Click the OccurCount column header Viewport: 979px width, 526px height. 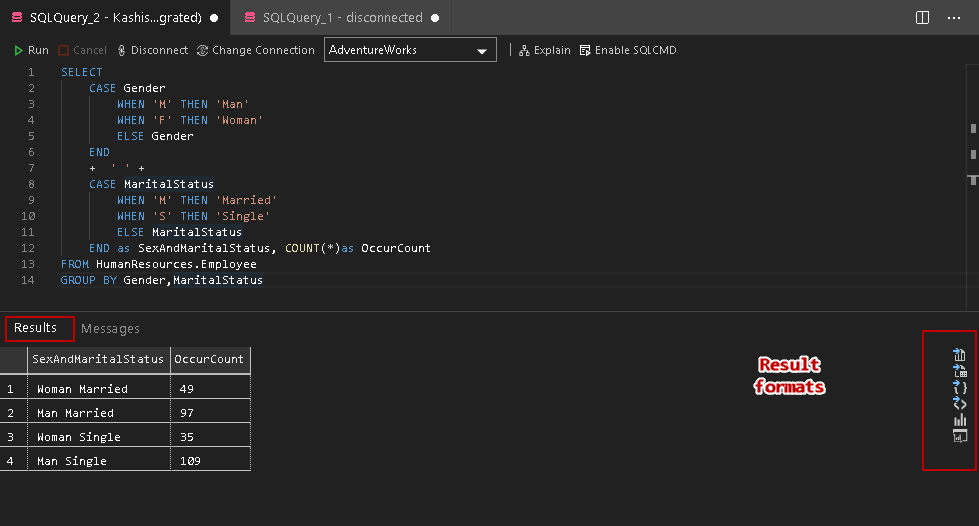pyautogui.click(x=209, y=359)
